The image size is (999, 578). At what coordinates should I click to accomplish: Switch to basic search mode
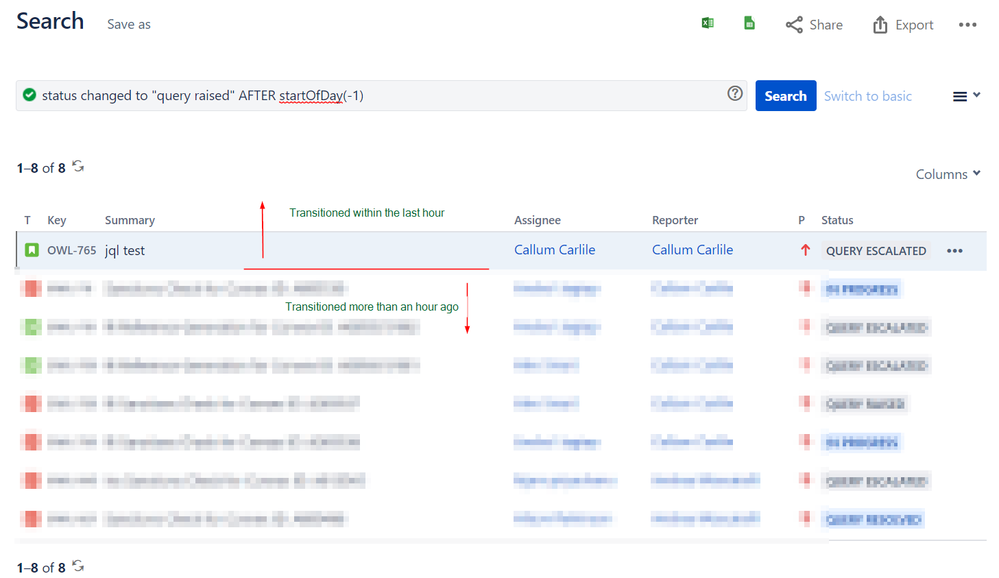[868, 96]
